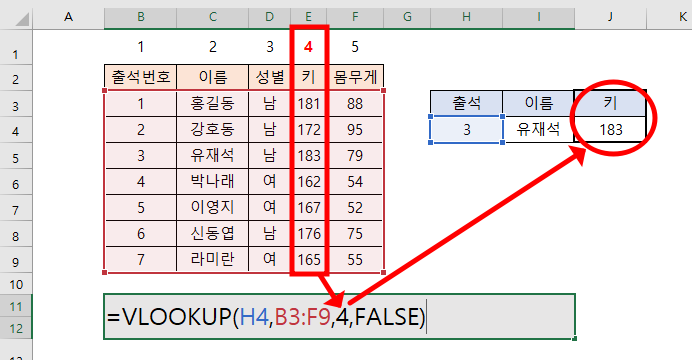Image resolution: width=692 pixels, height=360 pixels.
Task: Select column G header
Action: [x=407, y=17]
